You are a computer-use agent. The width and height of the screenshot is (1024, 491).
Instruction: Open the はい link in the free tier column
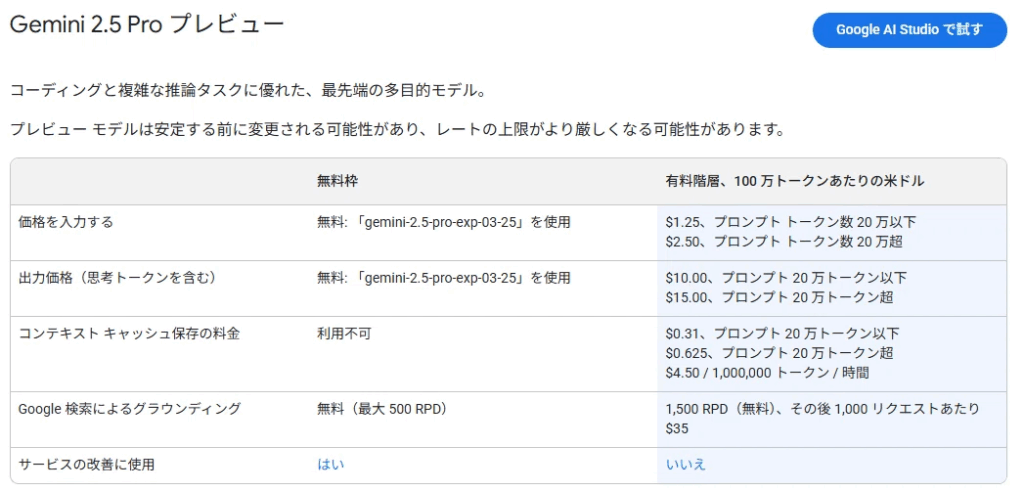point(330,464)
